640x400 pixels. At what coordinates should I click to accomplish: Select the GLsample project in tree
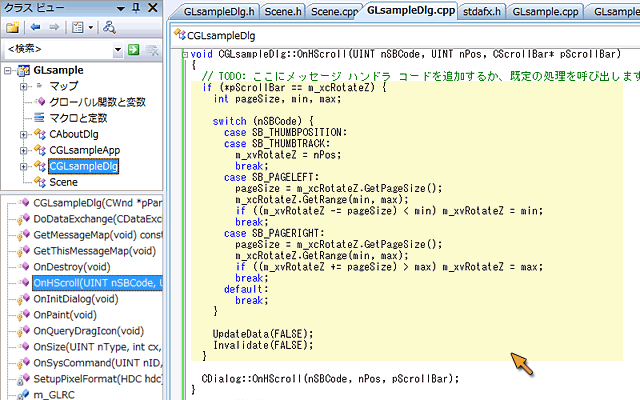pyautogui.click(x=58, y=70)
